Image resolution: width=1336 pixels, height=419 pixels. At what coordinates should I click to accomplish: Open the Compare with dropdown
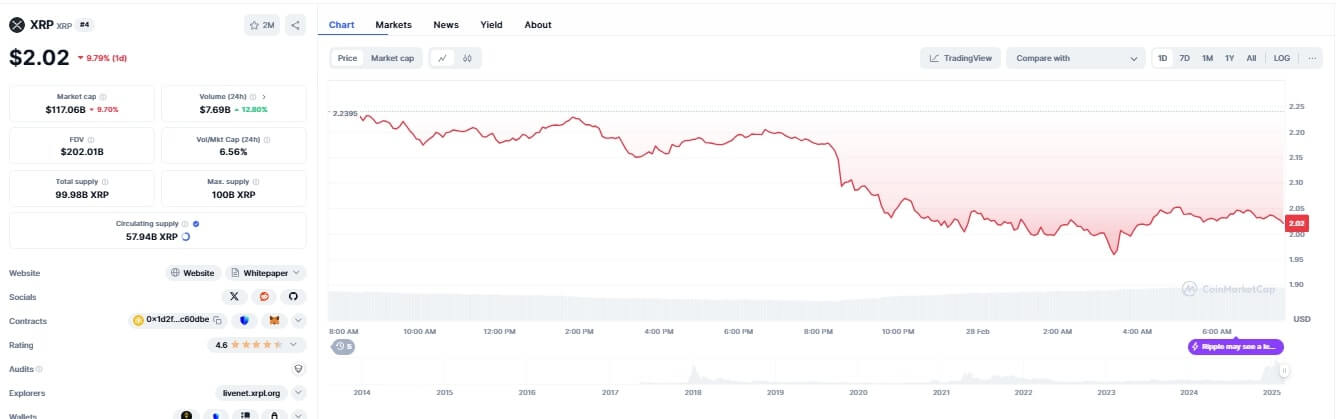coord(1075,58)
